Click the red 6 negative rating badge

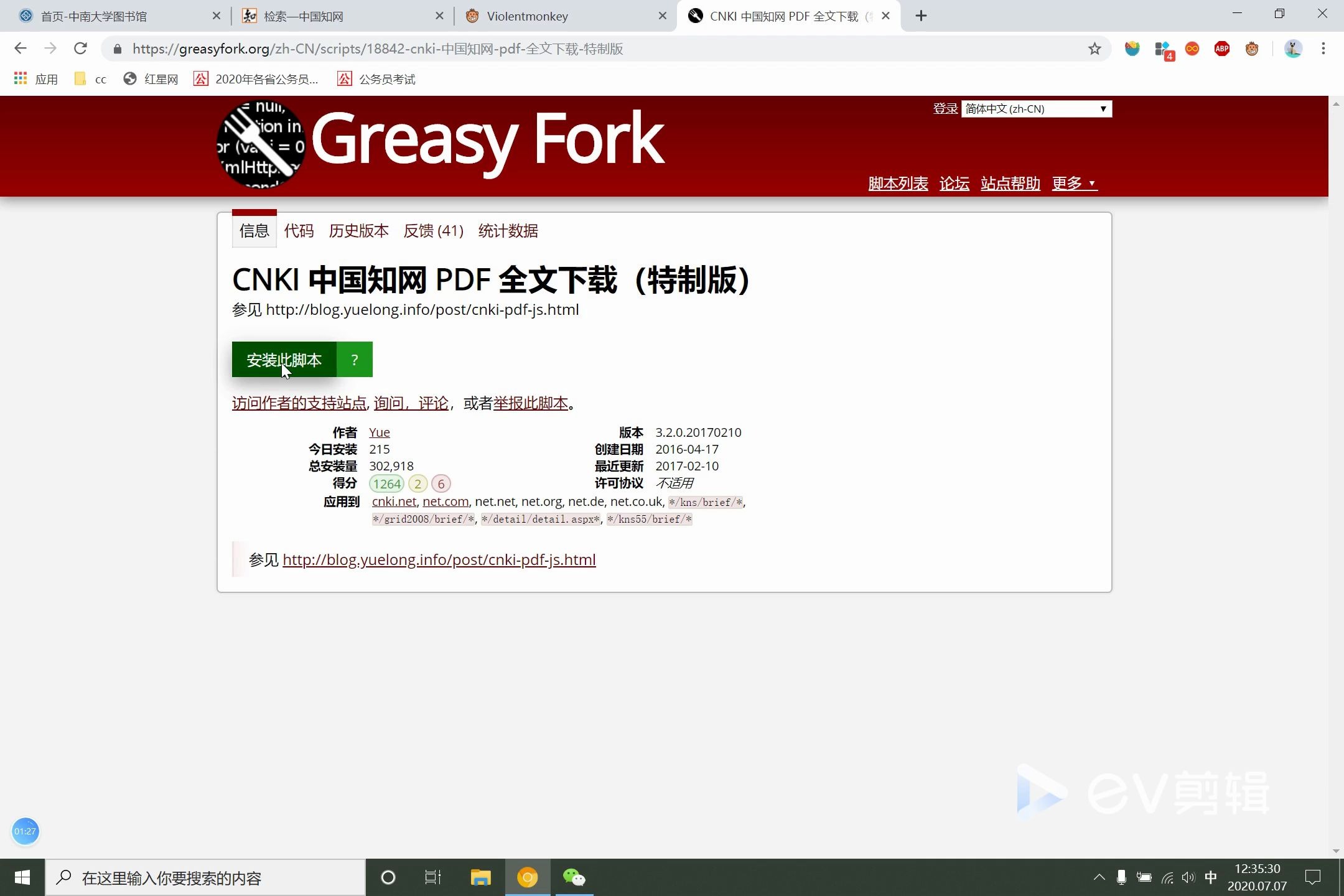[441, 483]
